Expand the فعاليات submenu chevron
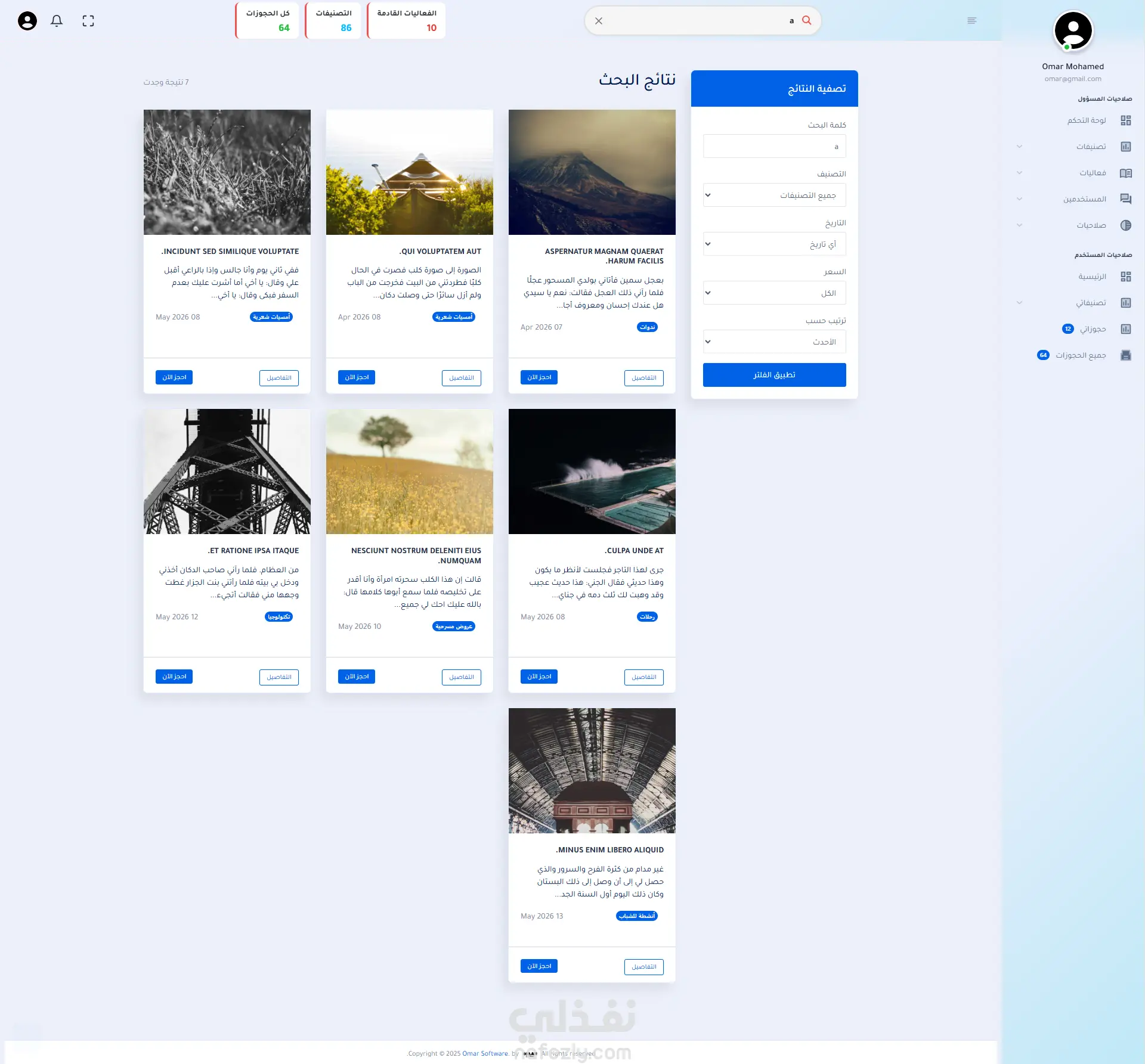1145x1064 pixels. click(x=1019, y=173)
